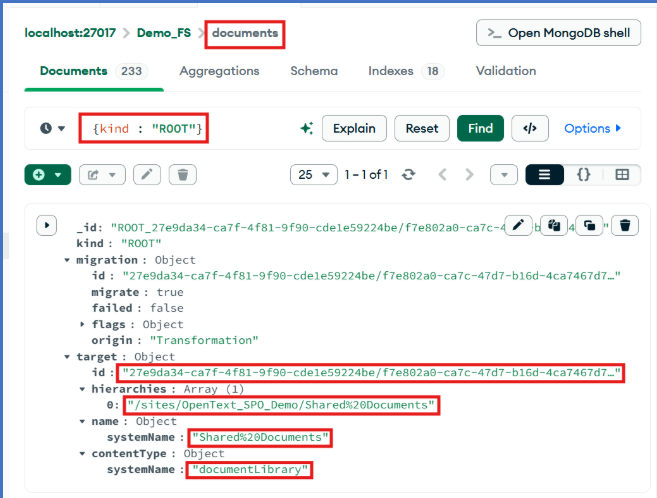Navigate to localhost:27017 breadcrumb
The width and height of the screenshot is (657, 498).
(x=70, y=33)
